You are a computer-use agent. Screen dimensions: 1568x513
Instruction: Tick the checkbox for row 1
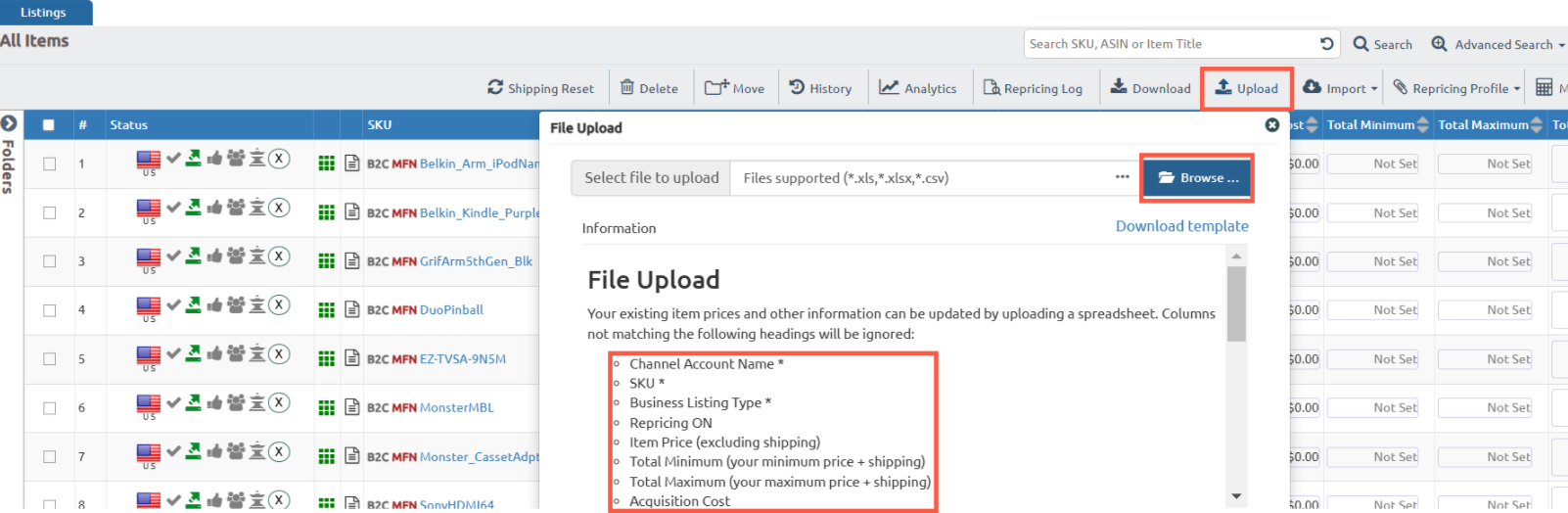pos(49,163)
